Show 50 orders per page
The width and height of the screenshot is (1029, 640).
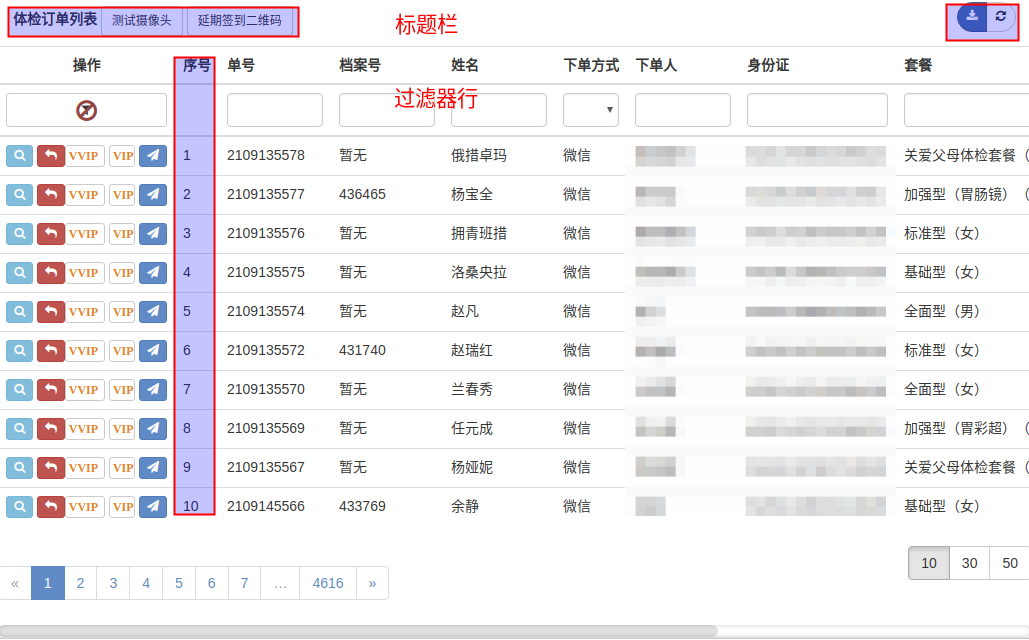(x=1009, y=563)
